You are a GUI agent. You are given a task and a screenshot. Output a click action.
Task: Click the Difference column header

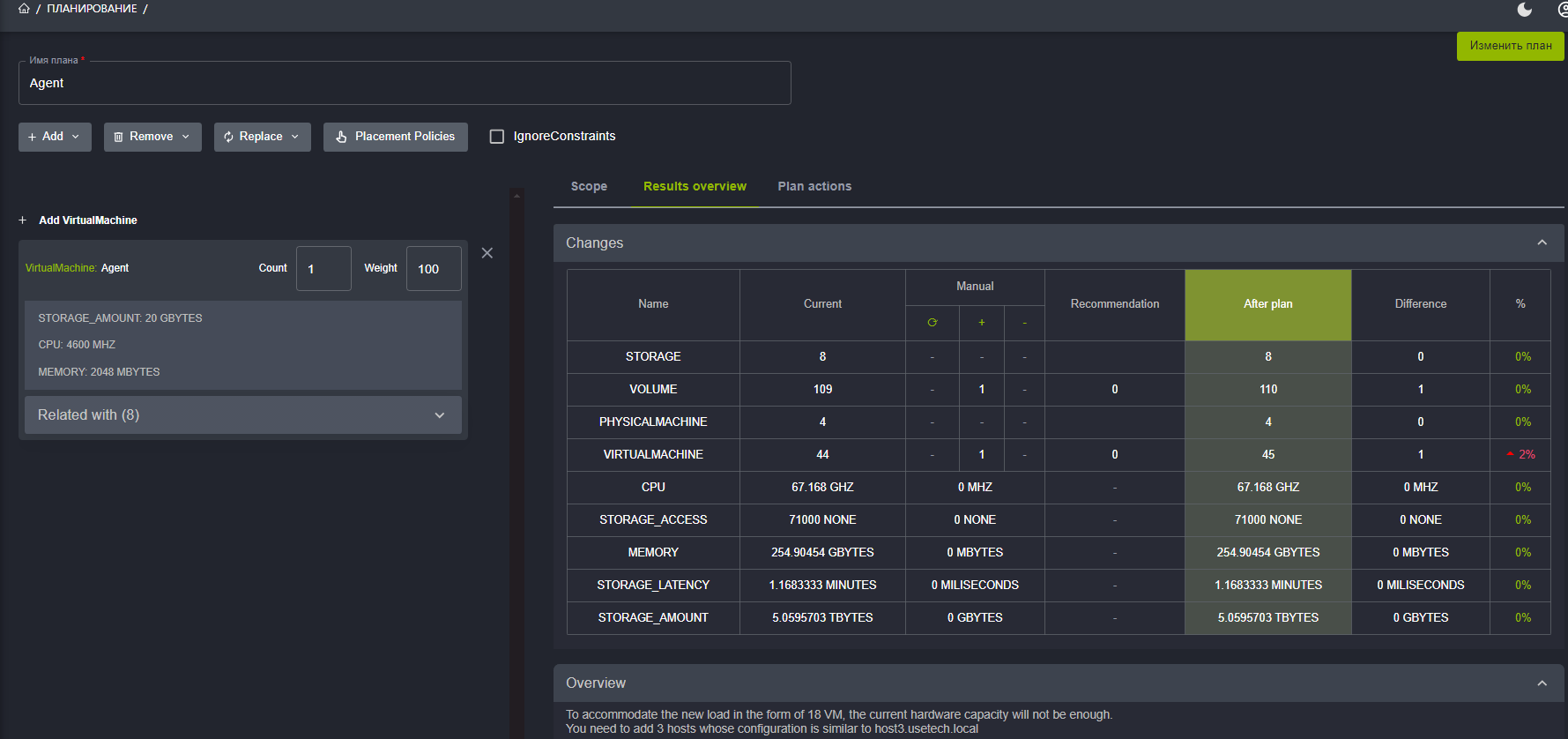click(x=1421, y=304)
